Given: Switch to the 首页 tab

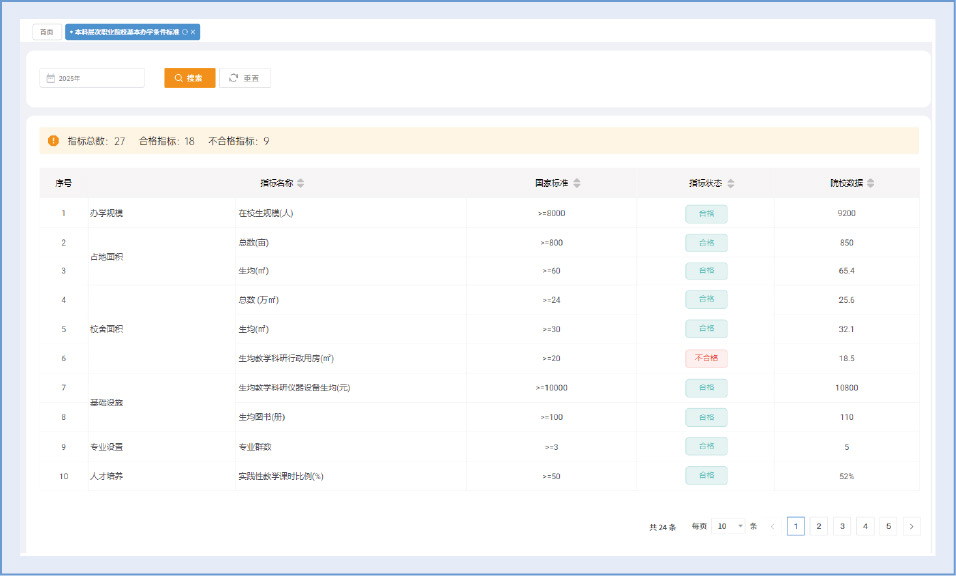Looking at the screenshot, I should pos(46,32).
